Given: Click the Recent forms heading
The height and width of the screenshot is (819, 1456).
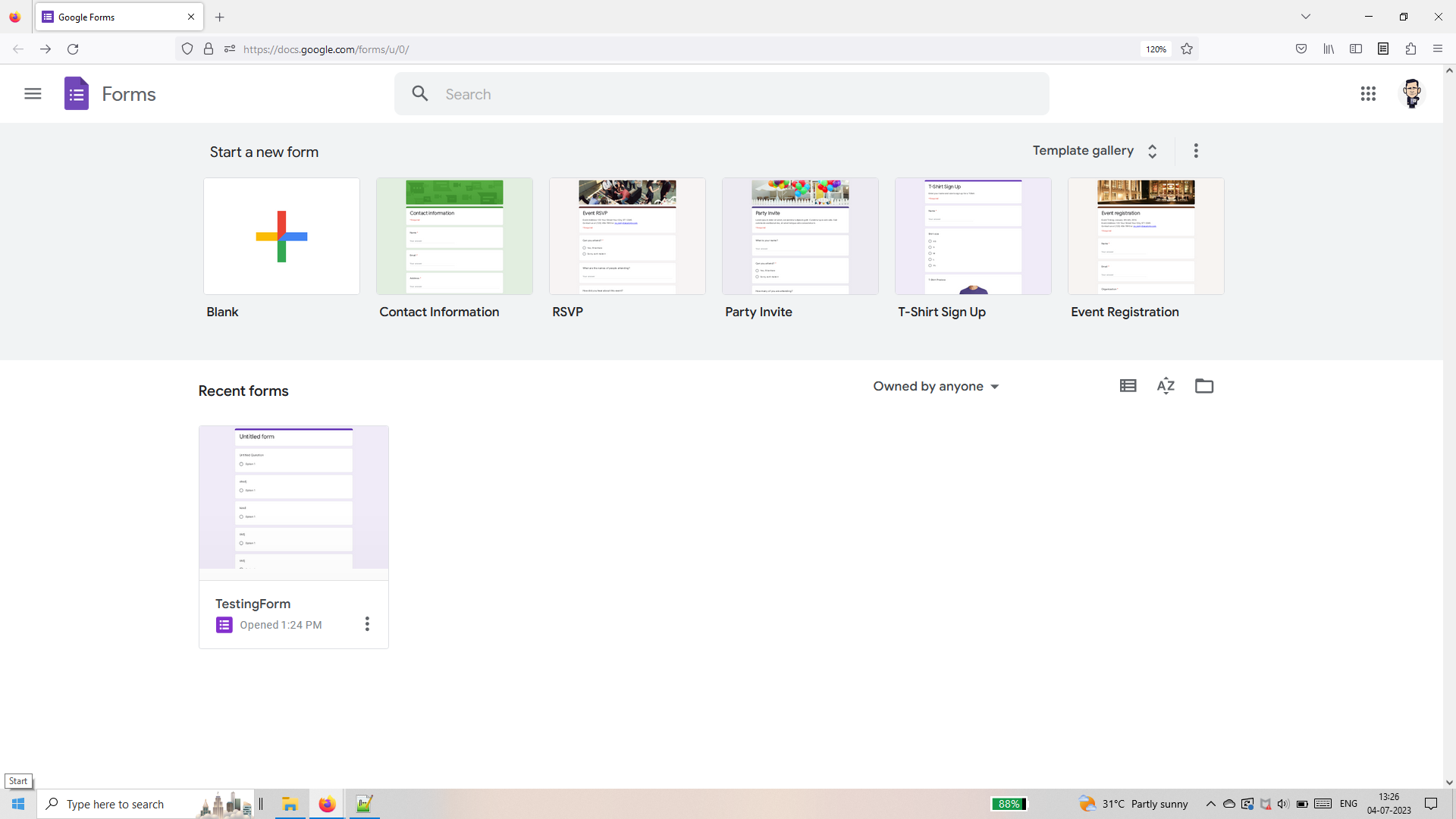Looking at the screenshot, I should (x=243, y=391).
